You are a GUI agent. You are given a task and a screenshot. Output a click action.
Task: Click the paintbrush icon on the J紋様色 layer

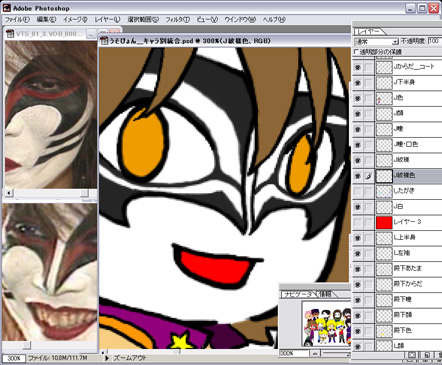coord(368,176)
